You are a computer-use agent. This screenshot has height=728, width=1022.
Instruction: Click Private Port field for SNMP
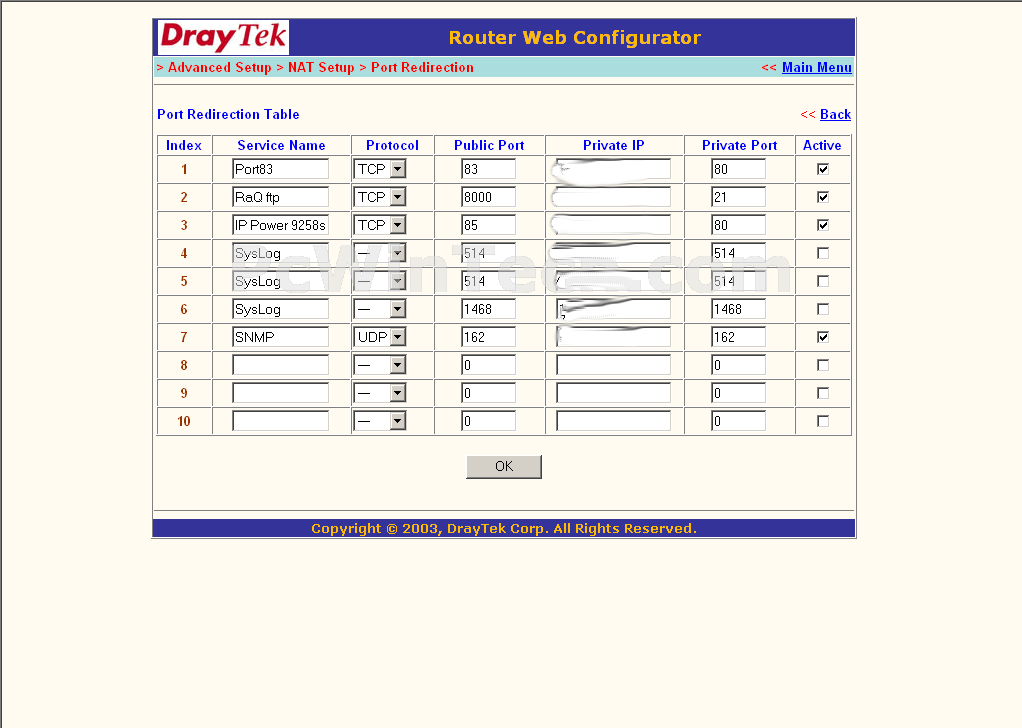tap(738, 337)
